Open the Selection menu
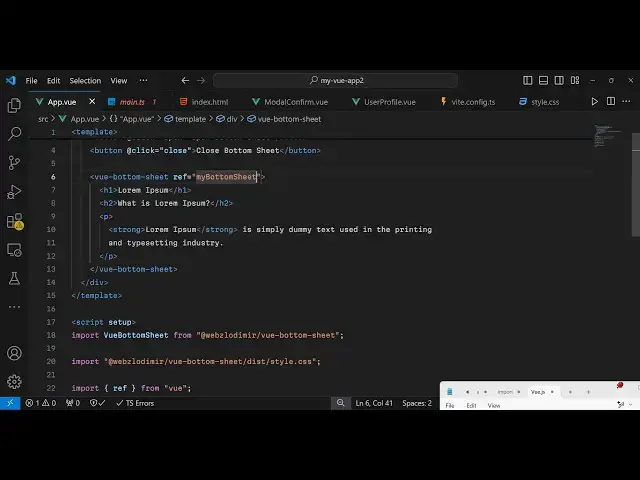The height and width of the screenshot is (480, 640). tap(85, 81)
